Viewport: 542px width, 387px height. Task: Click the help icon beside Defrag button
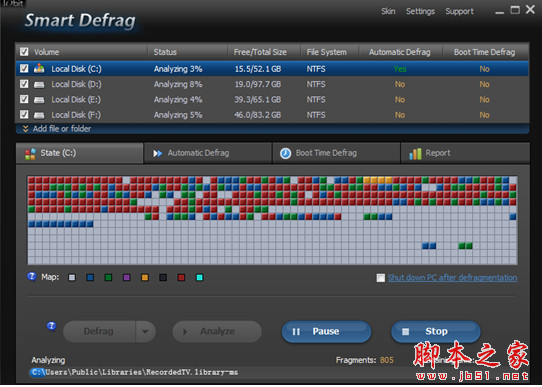tap(52, 326)
